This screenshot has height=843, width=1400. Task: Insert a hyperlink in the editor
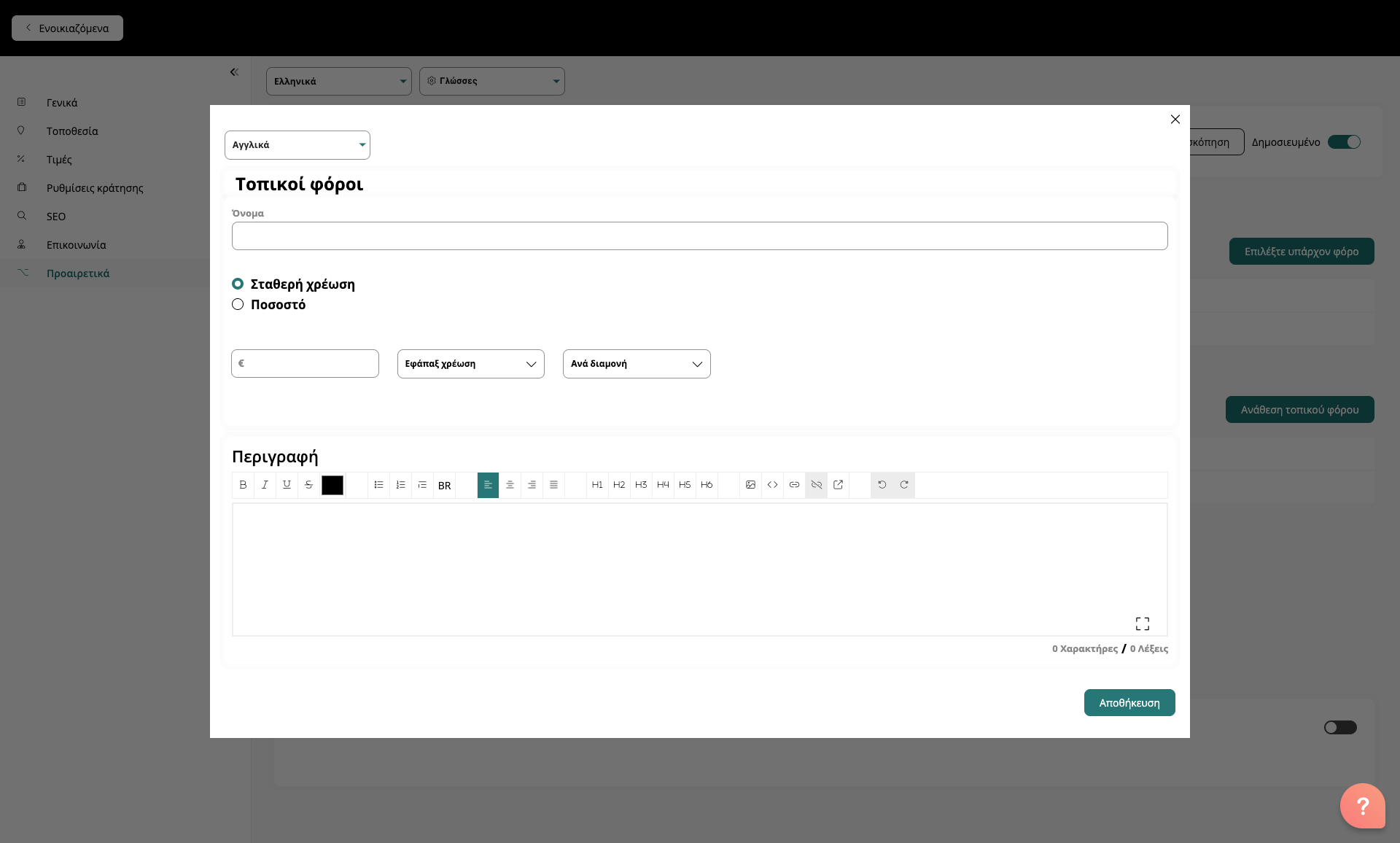[794, 485]
